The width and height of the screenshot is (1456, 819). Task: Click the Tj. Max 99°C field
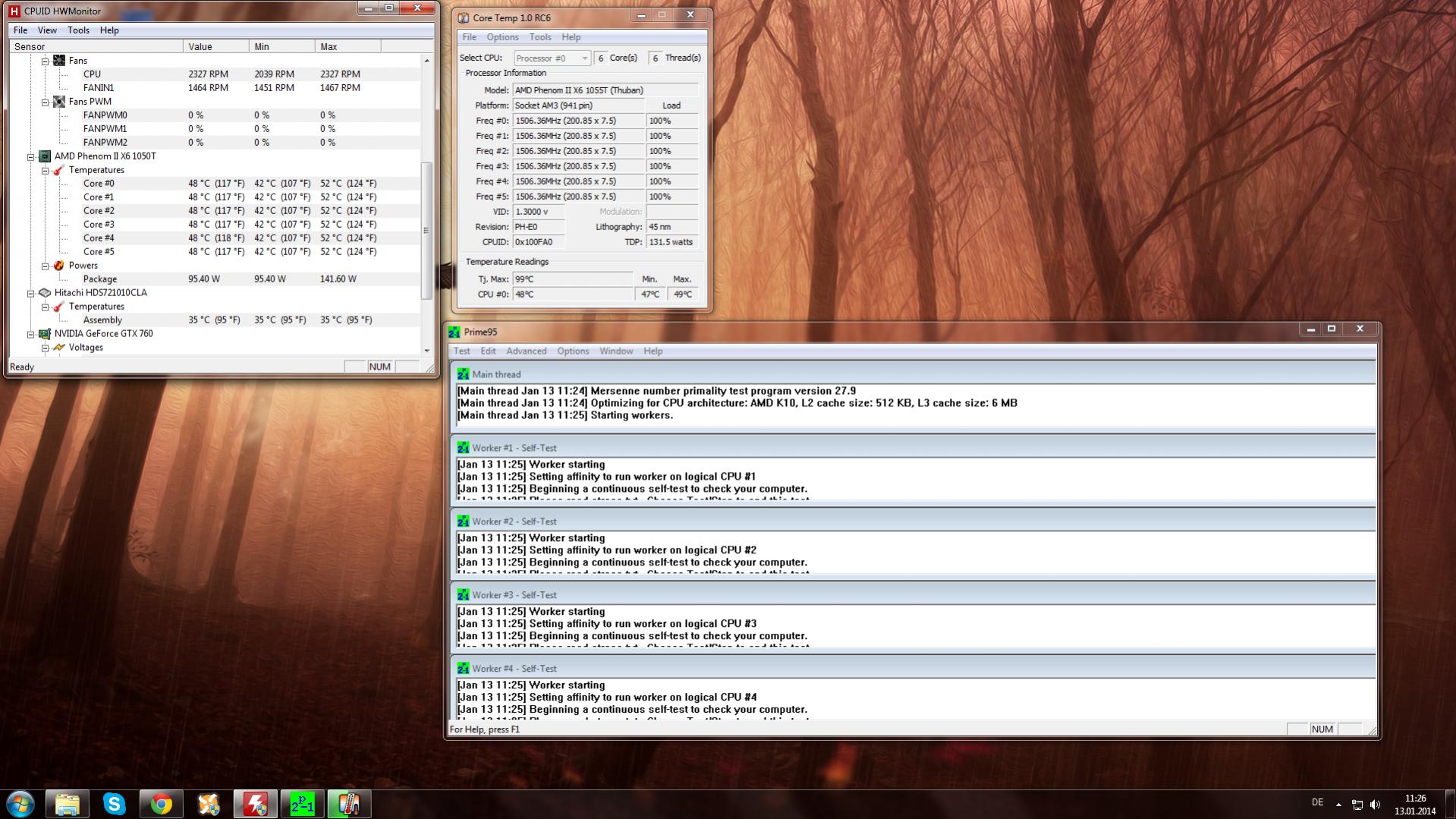click(x=573, y=279)
